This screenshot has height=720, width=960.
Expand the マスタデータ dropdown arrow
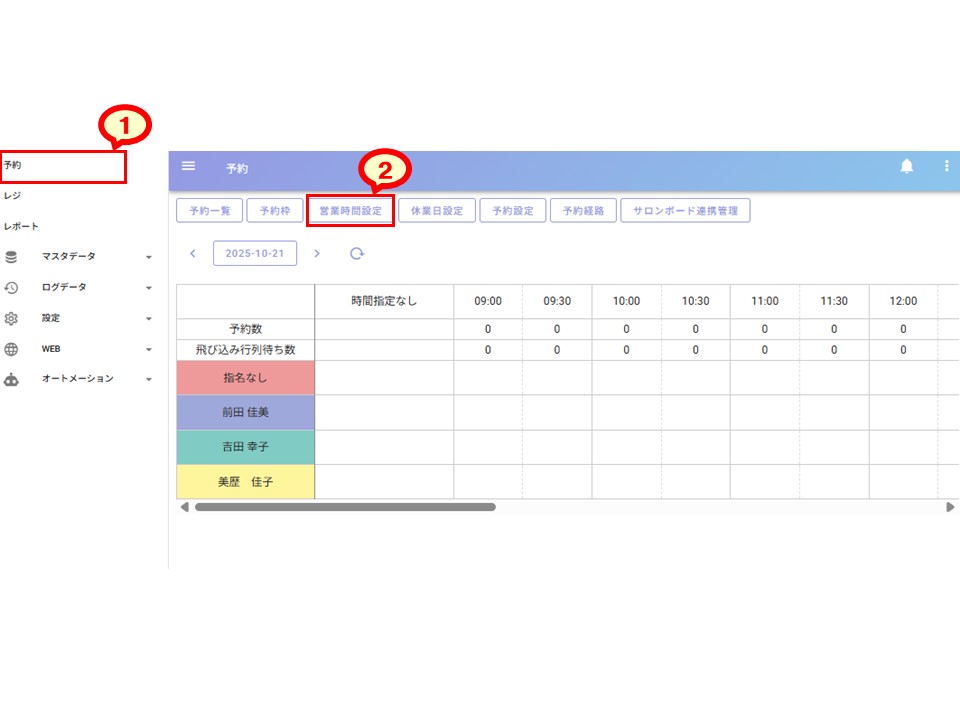149,258
